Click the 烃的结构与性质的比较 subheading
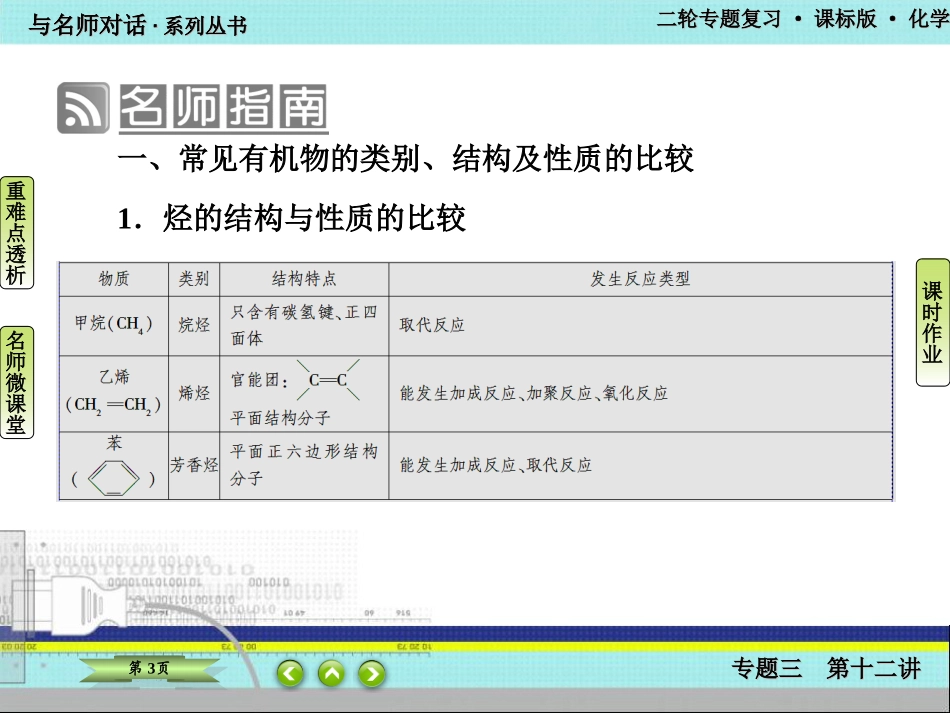 (x=291, y=218)
